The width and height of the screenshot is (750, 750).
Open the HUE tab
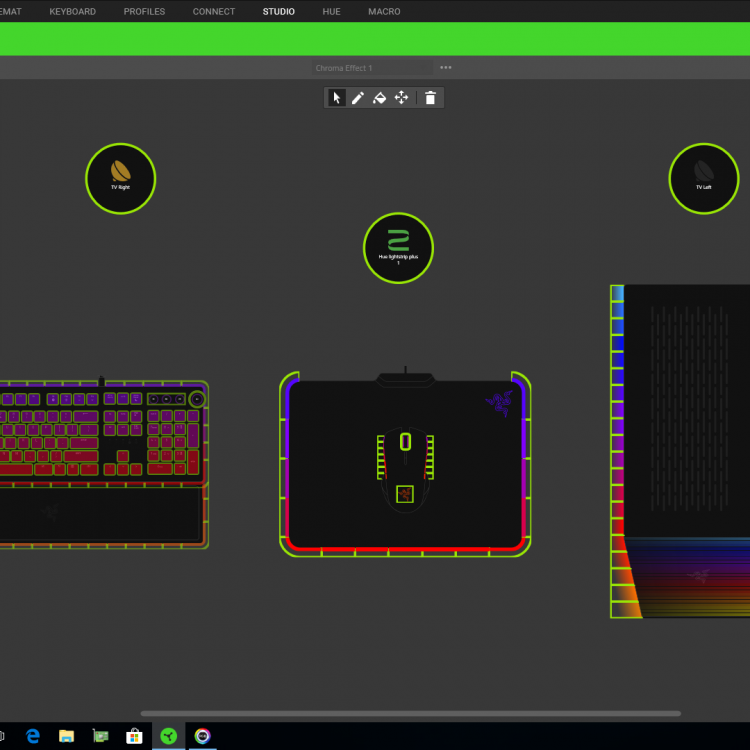(x=331, y=12)
